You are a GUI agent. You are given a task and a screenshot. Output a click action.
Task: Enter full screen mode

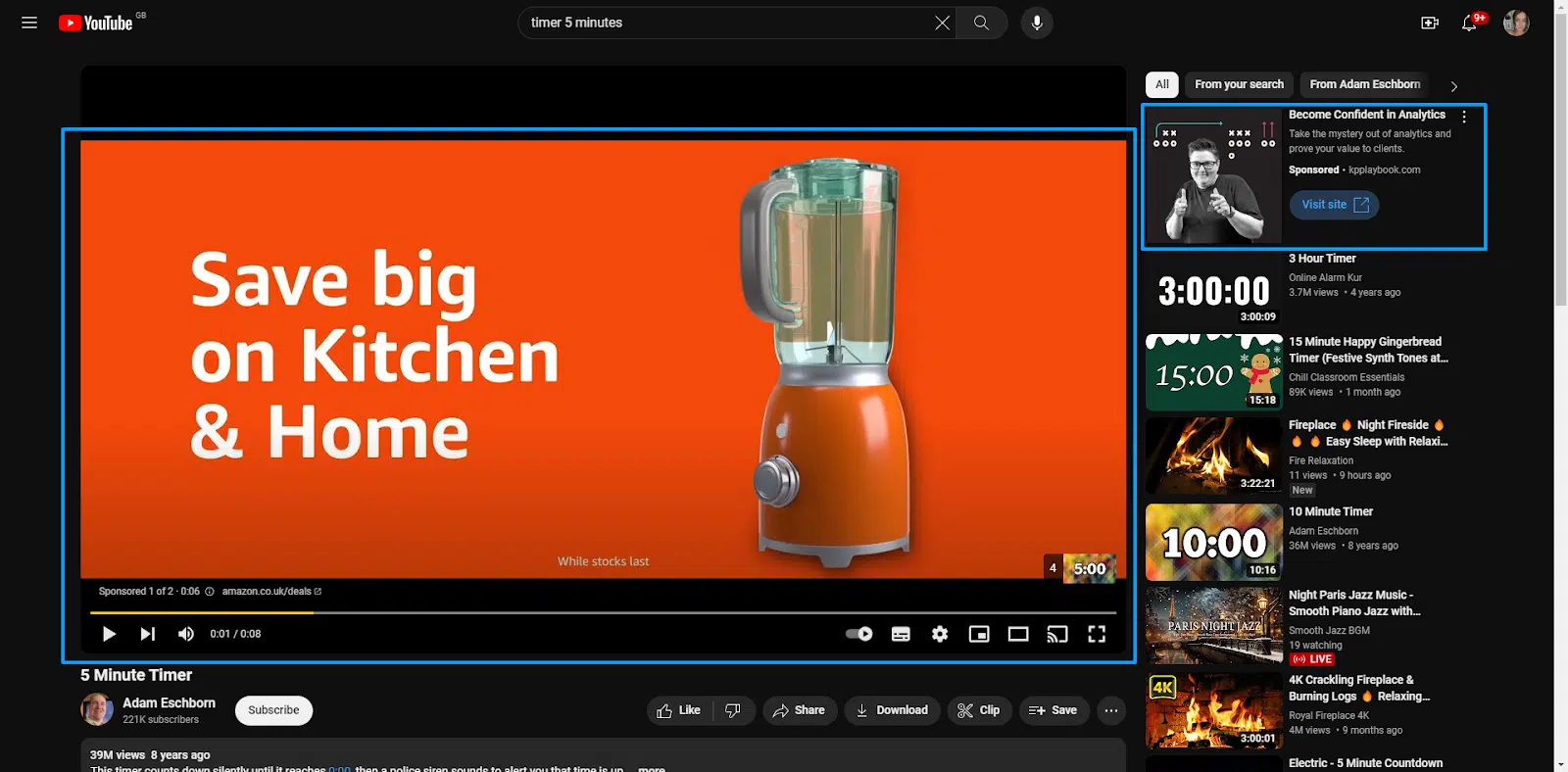coord(1097,634)
